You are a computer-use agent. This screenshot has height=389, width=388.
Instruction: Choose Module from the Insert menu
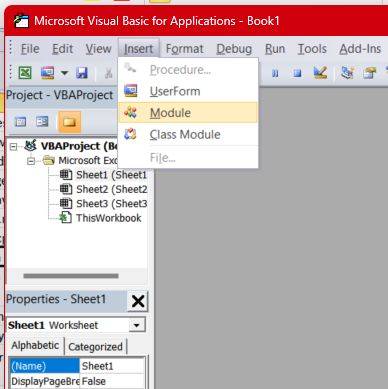click(188, 113)
